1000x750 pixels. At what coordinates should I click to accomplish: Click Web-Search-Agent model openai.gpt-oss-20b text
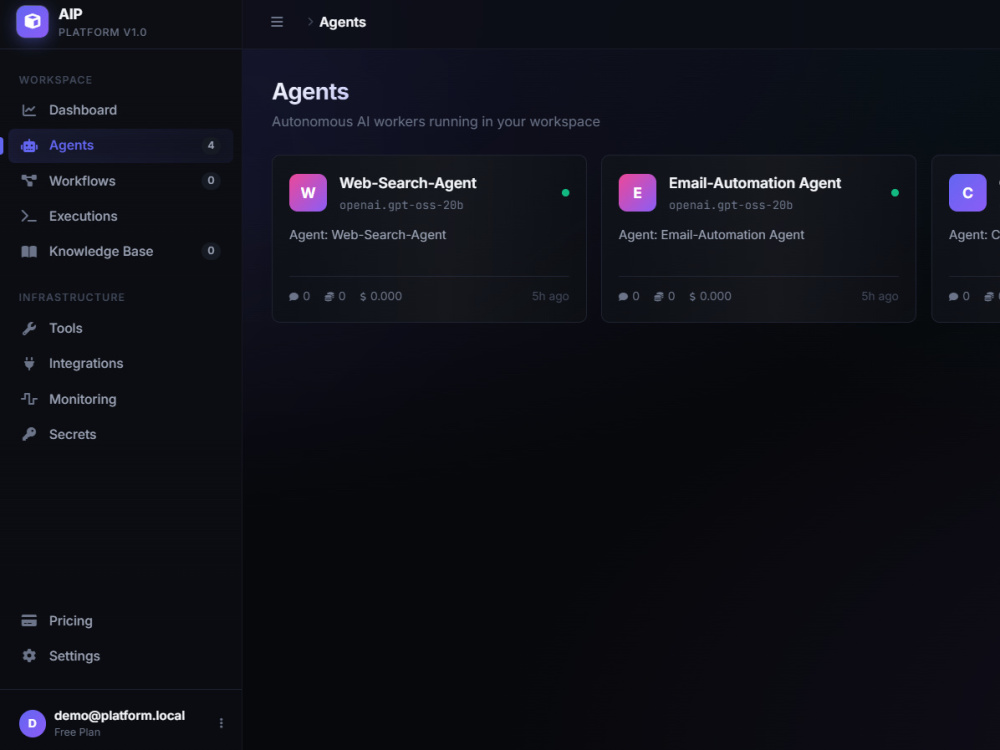[x=401, y=205]
